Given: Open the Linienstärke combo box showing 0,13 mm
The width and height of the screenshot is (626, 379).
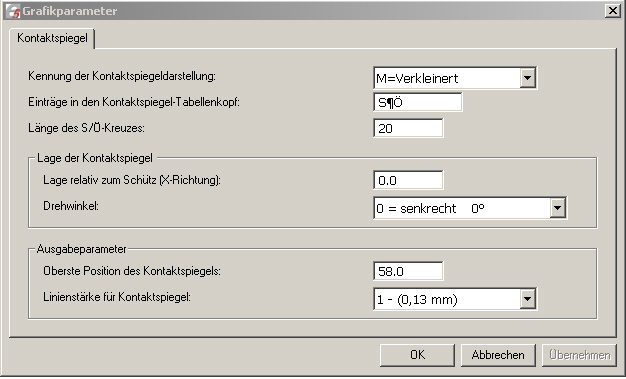Looking at the screenshot, I should [x=455, y=299].
